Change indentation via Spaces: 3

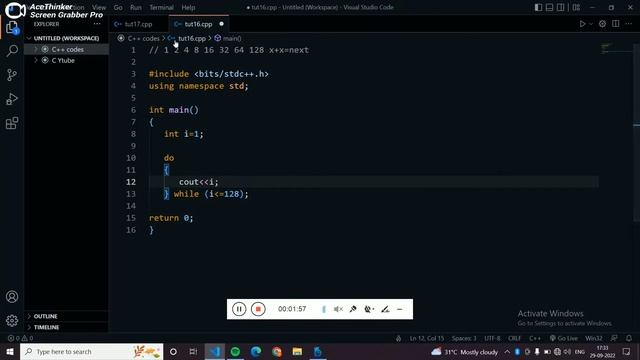tap(464, 338)
